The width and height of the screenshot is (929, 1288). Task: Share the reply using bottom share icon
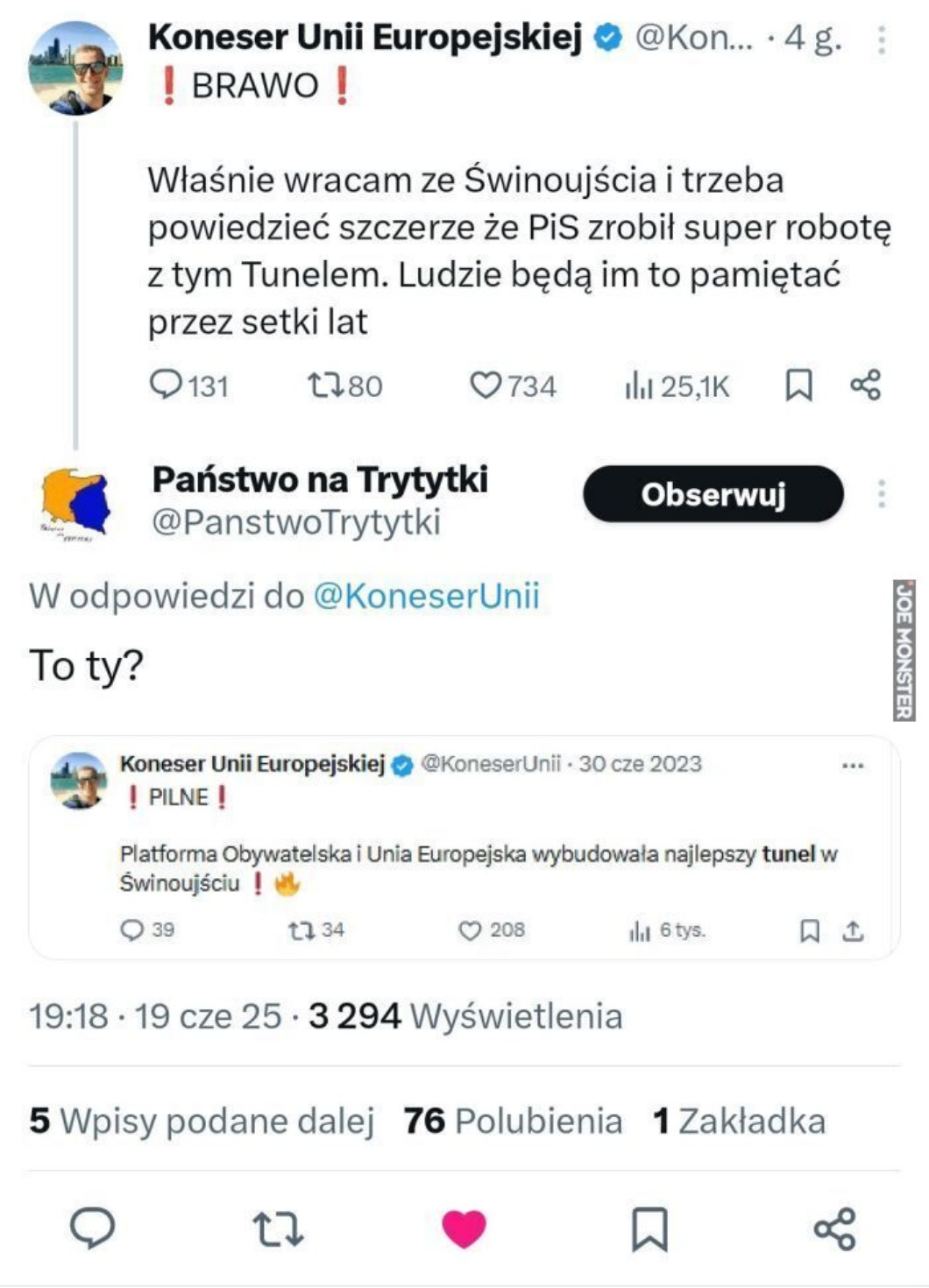834,1228
